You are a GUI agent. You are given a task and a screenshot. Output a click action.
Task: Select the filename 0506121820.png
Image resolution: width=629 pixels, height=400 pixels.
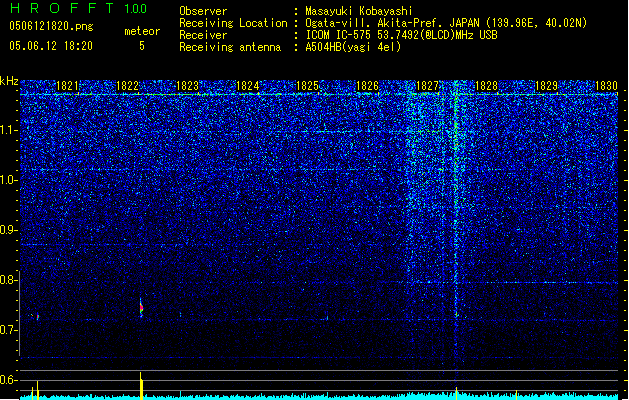[x=51, y=26]
